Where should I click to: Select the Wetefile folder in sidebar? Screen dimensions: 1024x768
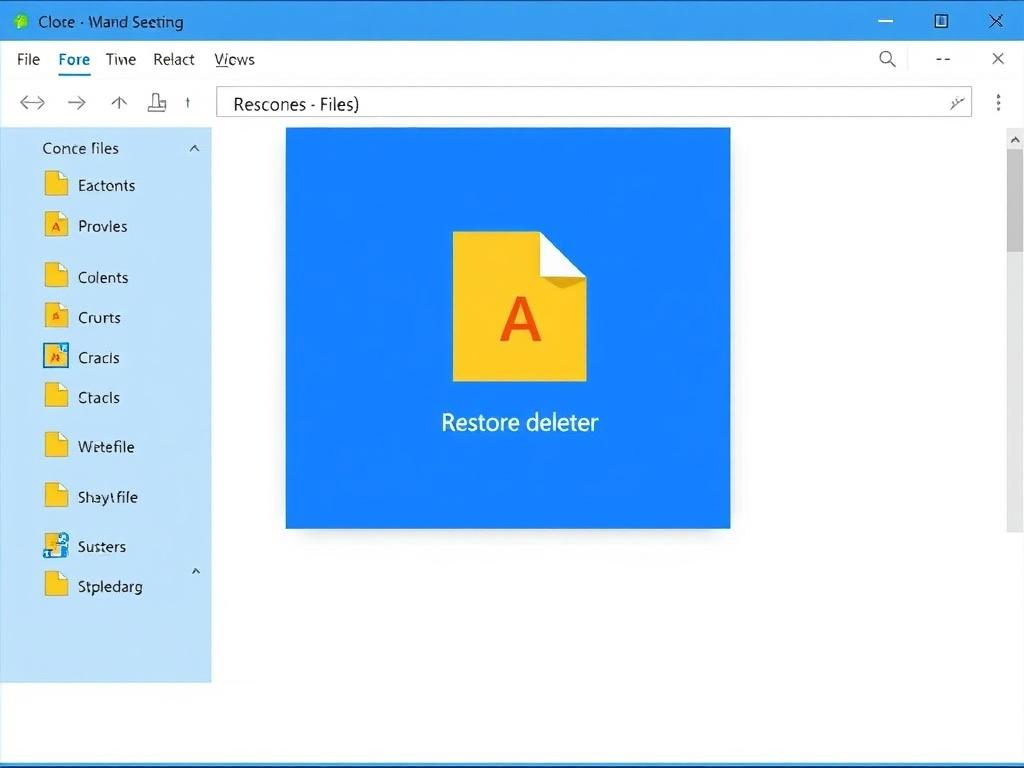click(106, 446)
